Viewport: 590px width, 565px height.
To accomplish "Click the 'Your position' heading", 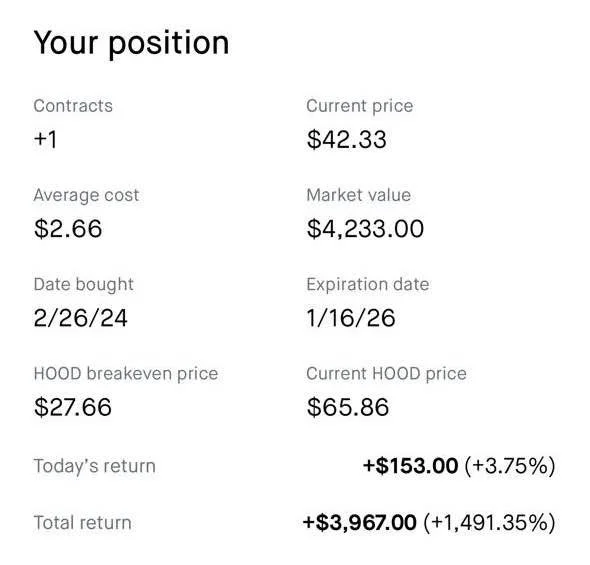I will 131,44.
